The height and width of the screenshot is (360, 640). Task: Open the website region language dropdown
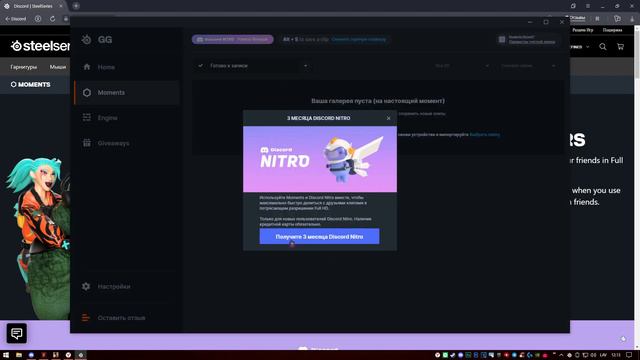click(580, 47)
